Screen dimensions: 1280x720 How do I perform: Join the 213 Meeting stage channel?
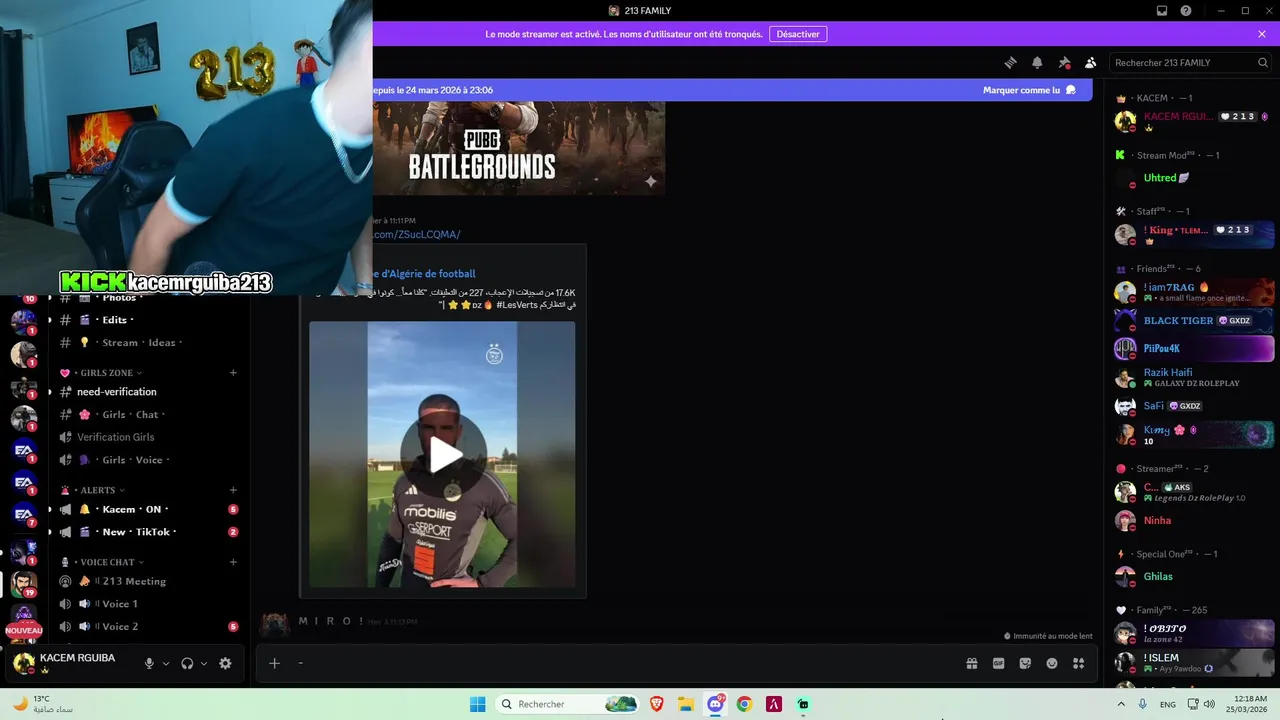point(148,581)
